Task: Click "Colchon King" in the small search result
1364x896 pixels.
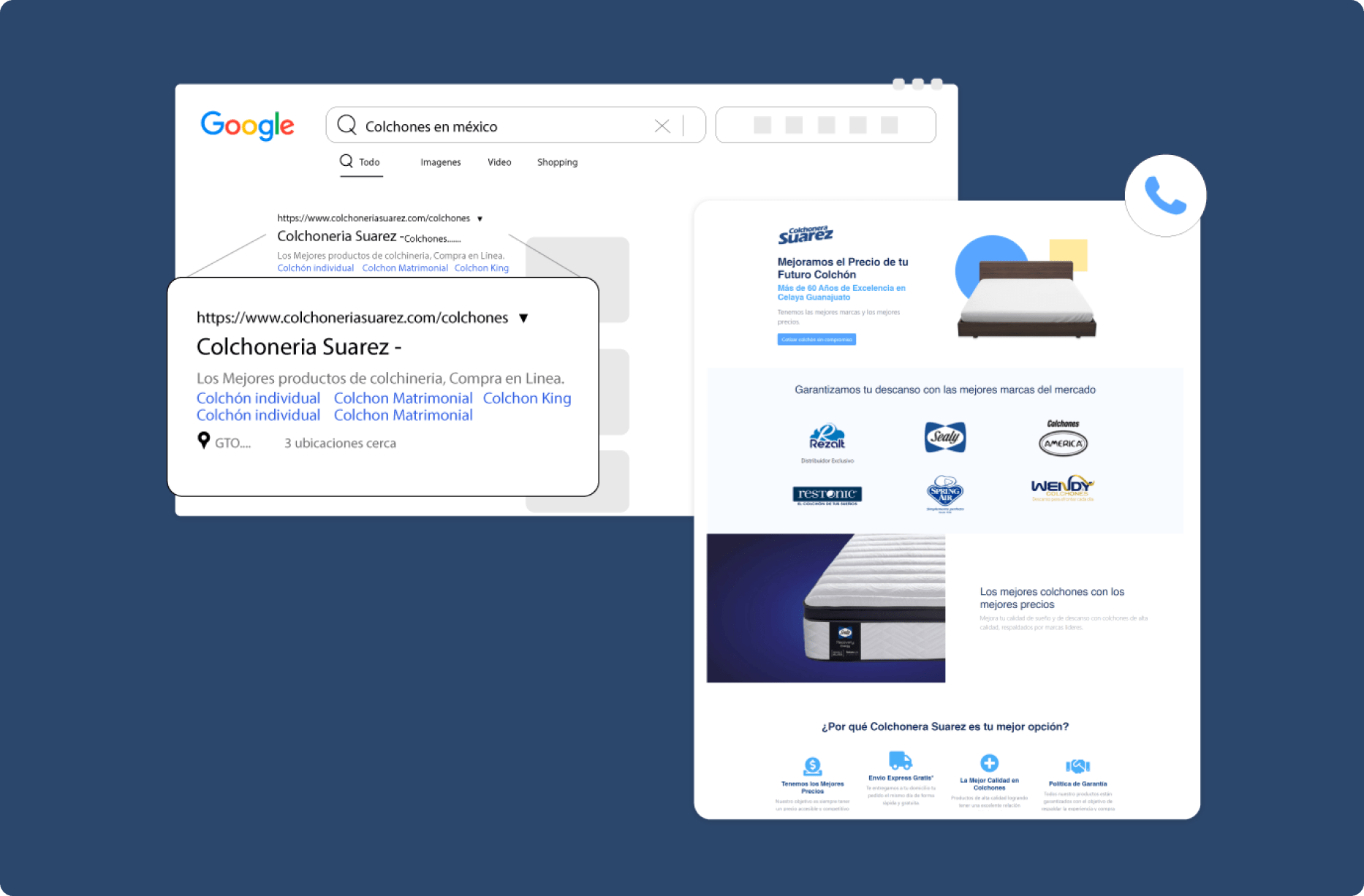Action: [x=482, y=268]
